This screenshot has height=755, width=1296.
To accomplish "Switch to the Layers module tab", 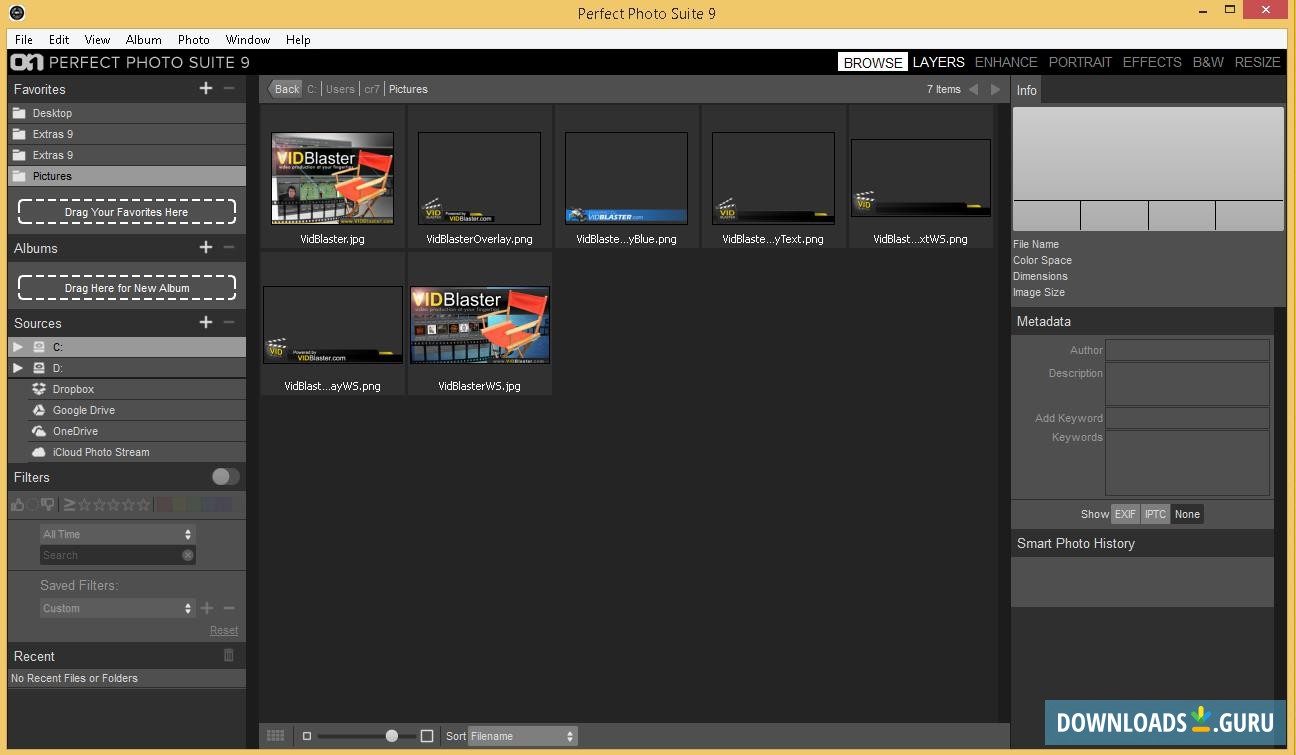I will click(938, 62).
